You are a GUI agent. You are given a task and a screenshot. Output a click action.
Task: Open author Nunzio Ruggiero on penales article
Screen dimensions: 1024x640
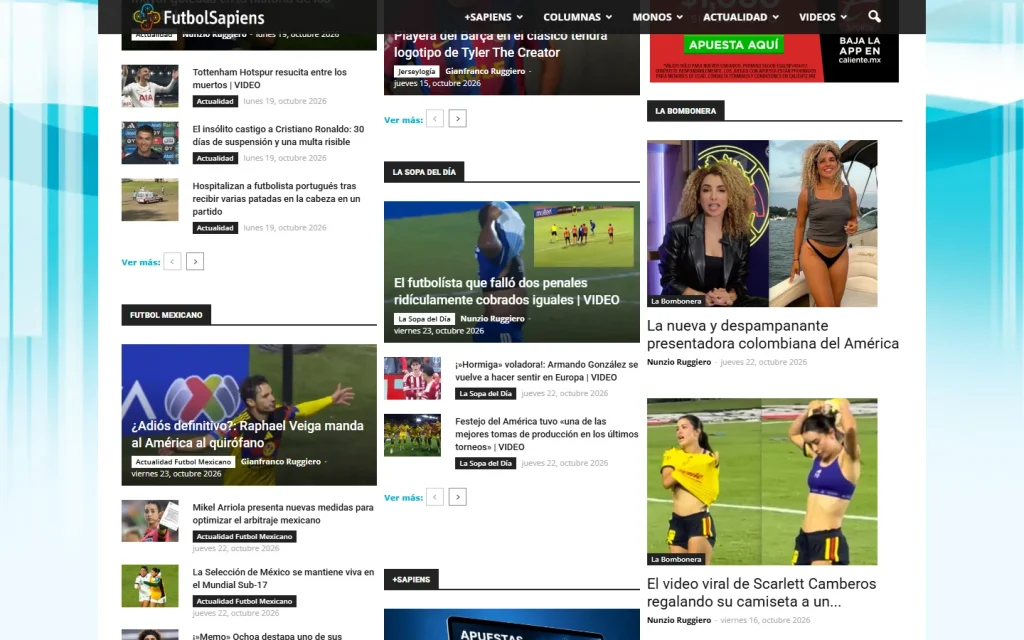pyautogui.click(x=492, y=319)
